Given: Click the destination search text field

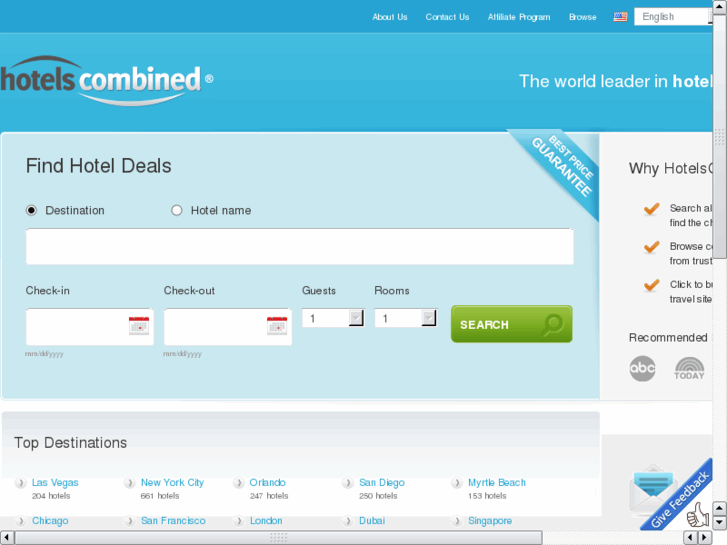Looking at the screenshot, I should coord(300,246).
